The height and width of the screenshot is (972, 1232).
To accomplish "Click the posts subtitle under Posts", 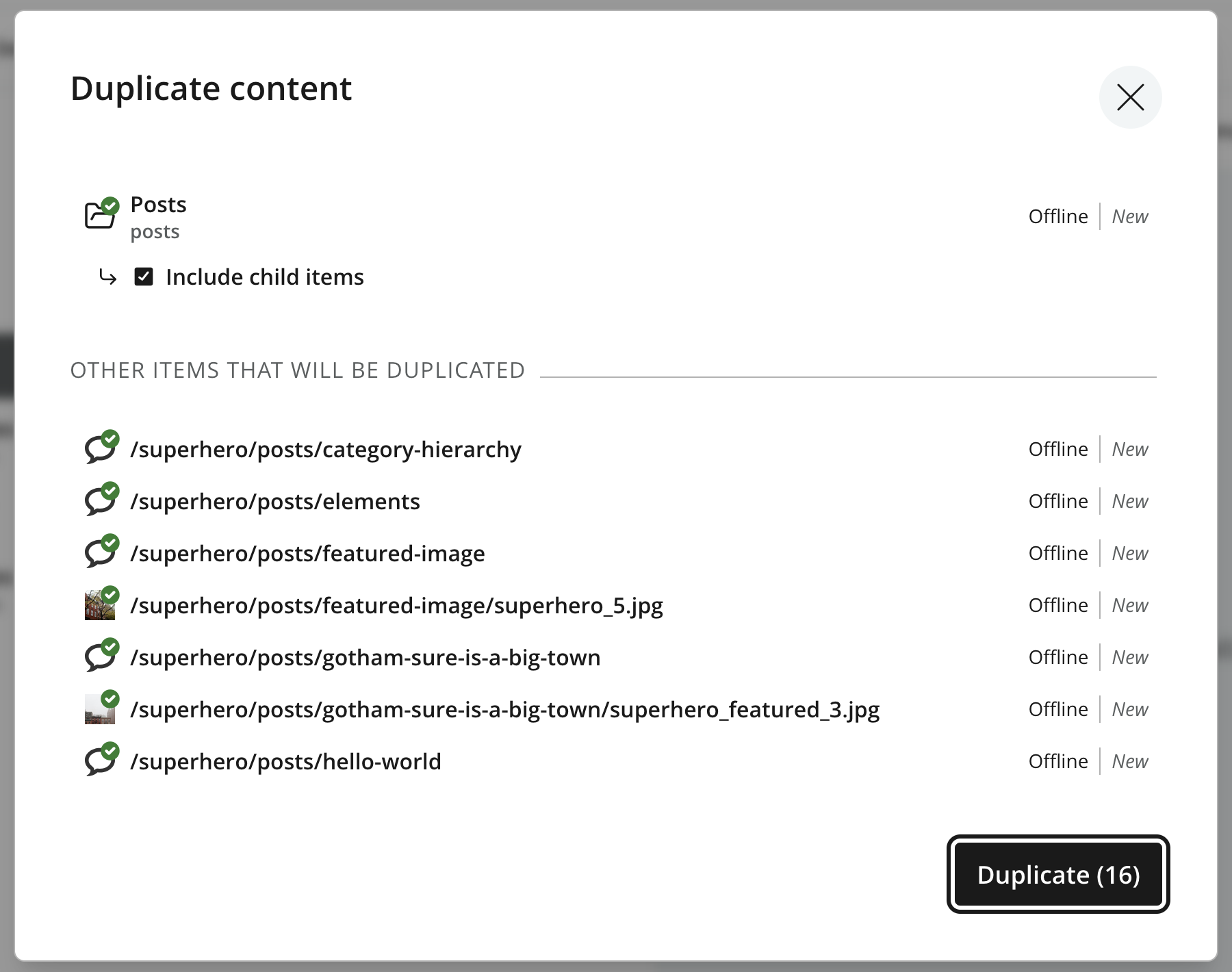I will click(x=155, y=232).
